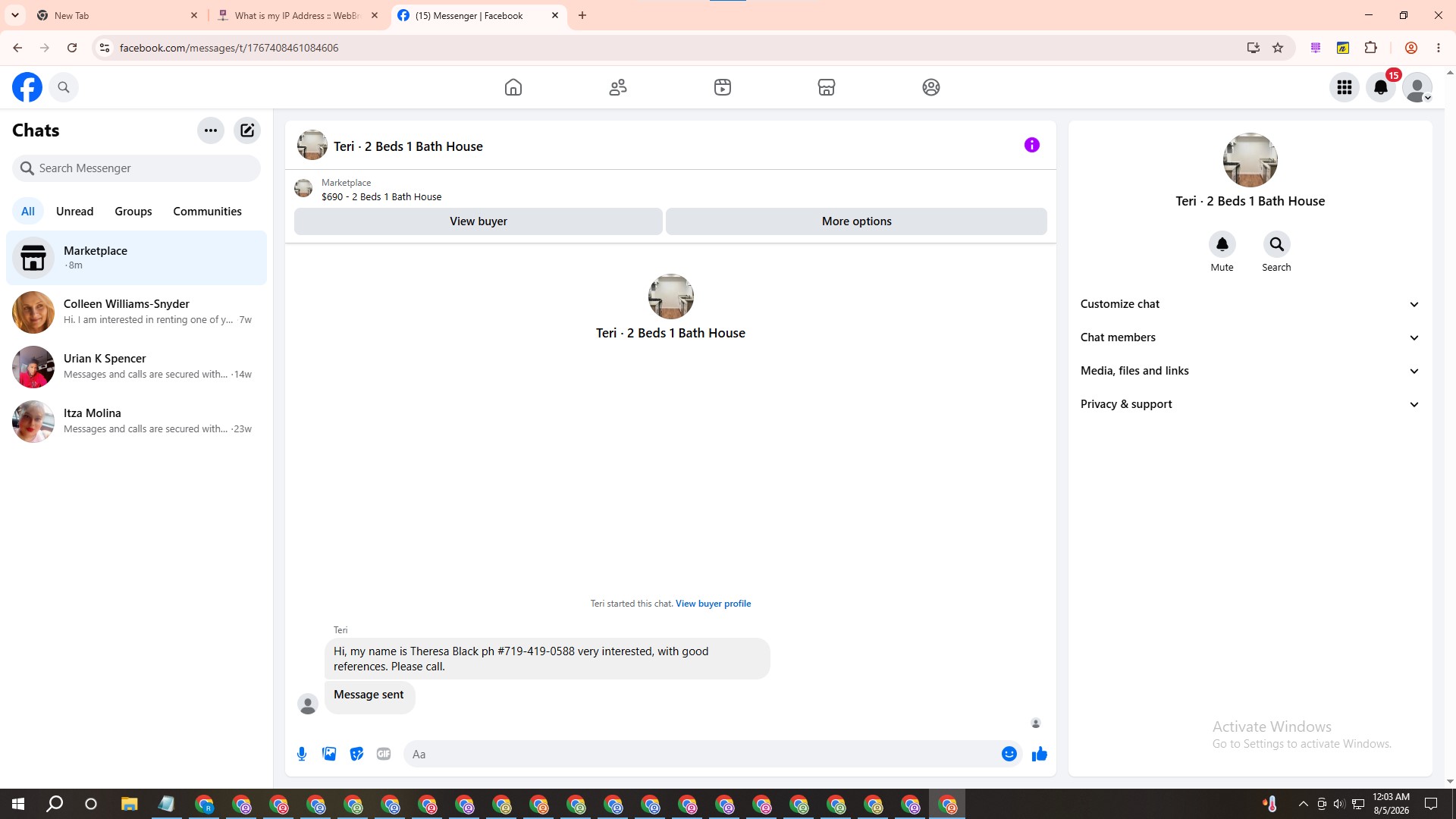
Task: Expand Media, files and links section
Action: click(x=1250, y=371)
